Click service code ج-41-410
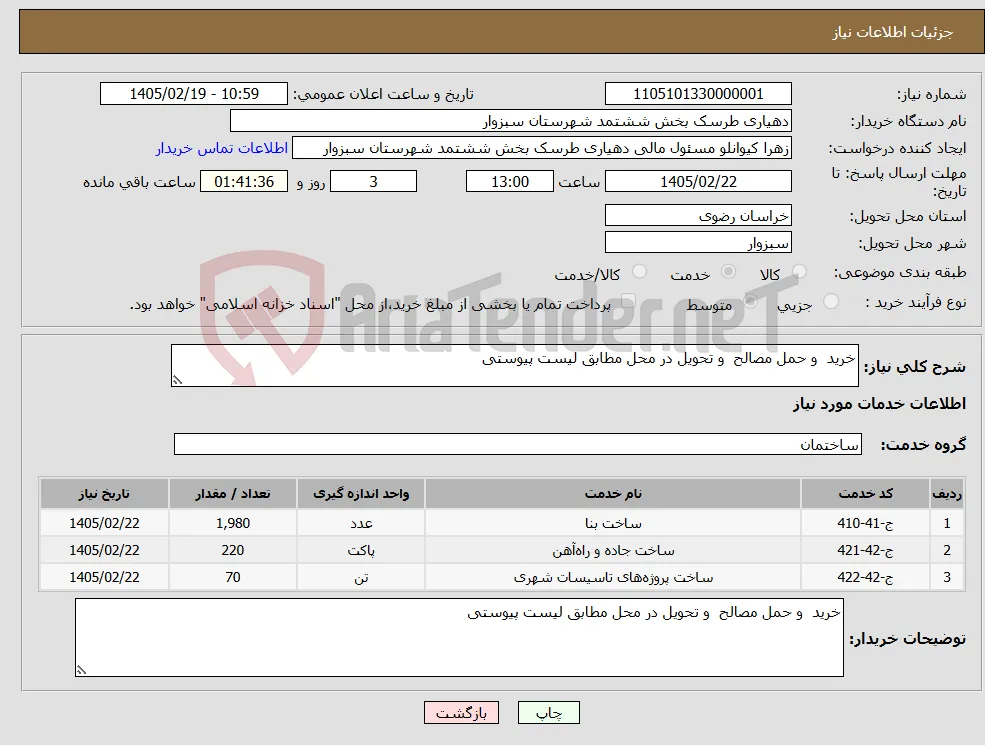The height and width of the screenshot is (745, 985). point(865,523)
